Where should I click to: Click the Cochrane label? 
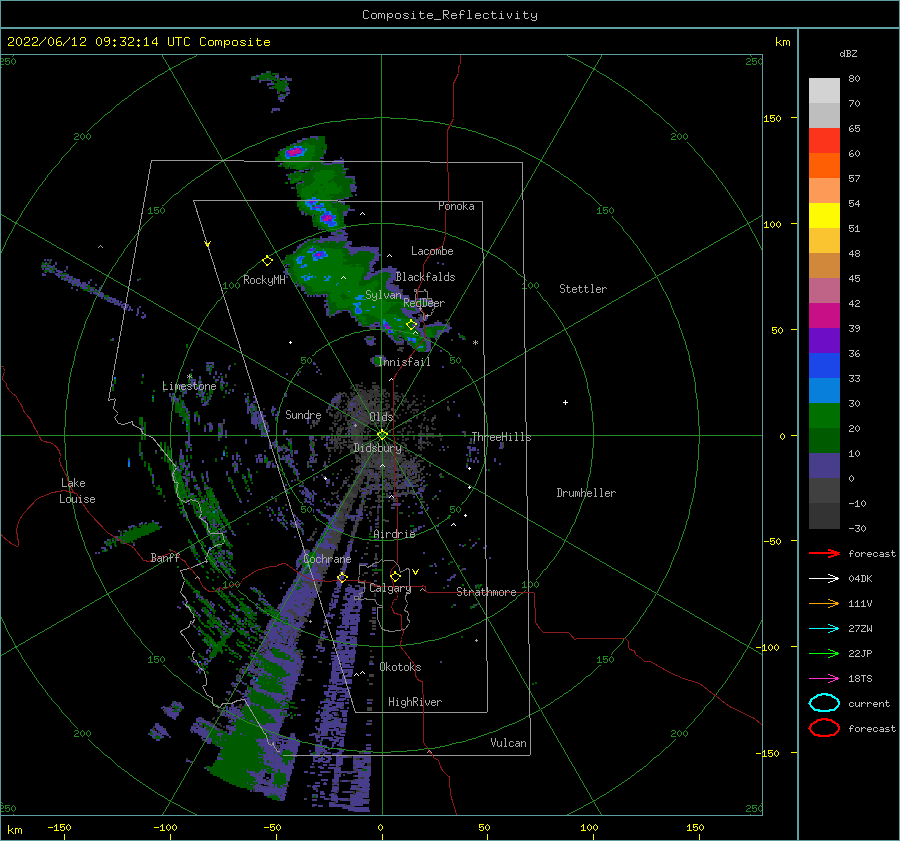pos(327,559)
